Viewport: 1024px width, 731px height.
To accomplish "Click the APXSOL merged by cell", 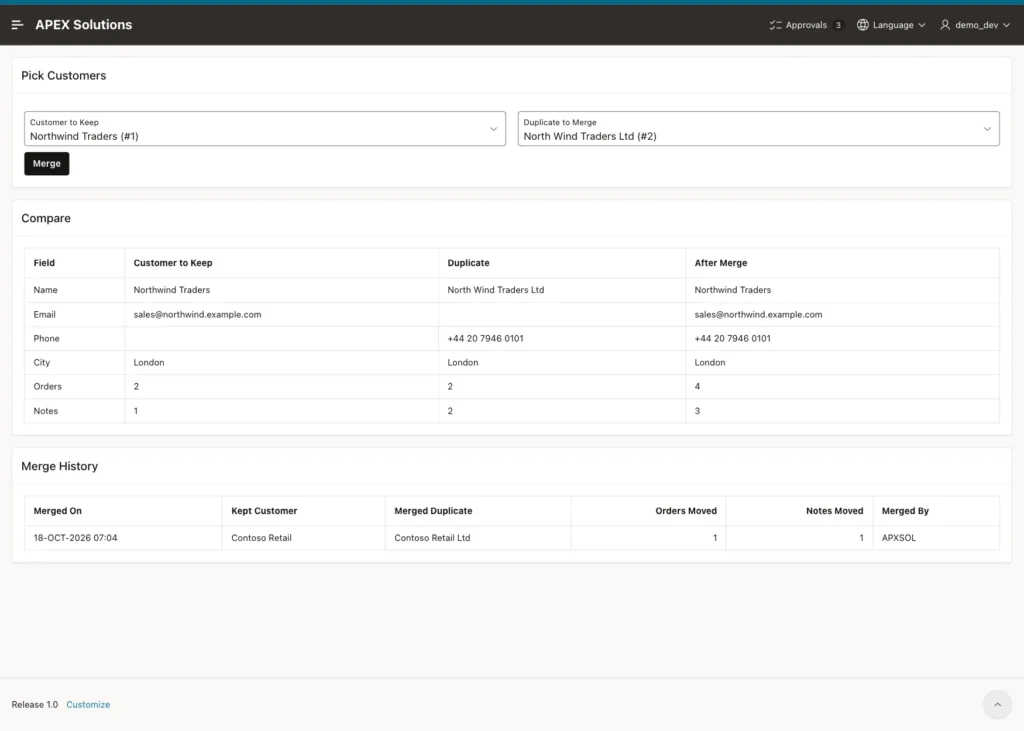I will click(x=936, y=538).
